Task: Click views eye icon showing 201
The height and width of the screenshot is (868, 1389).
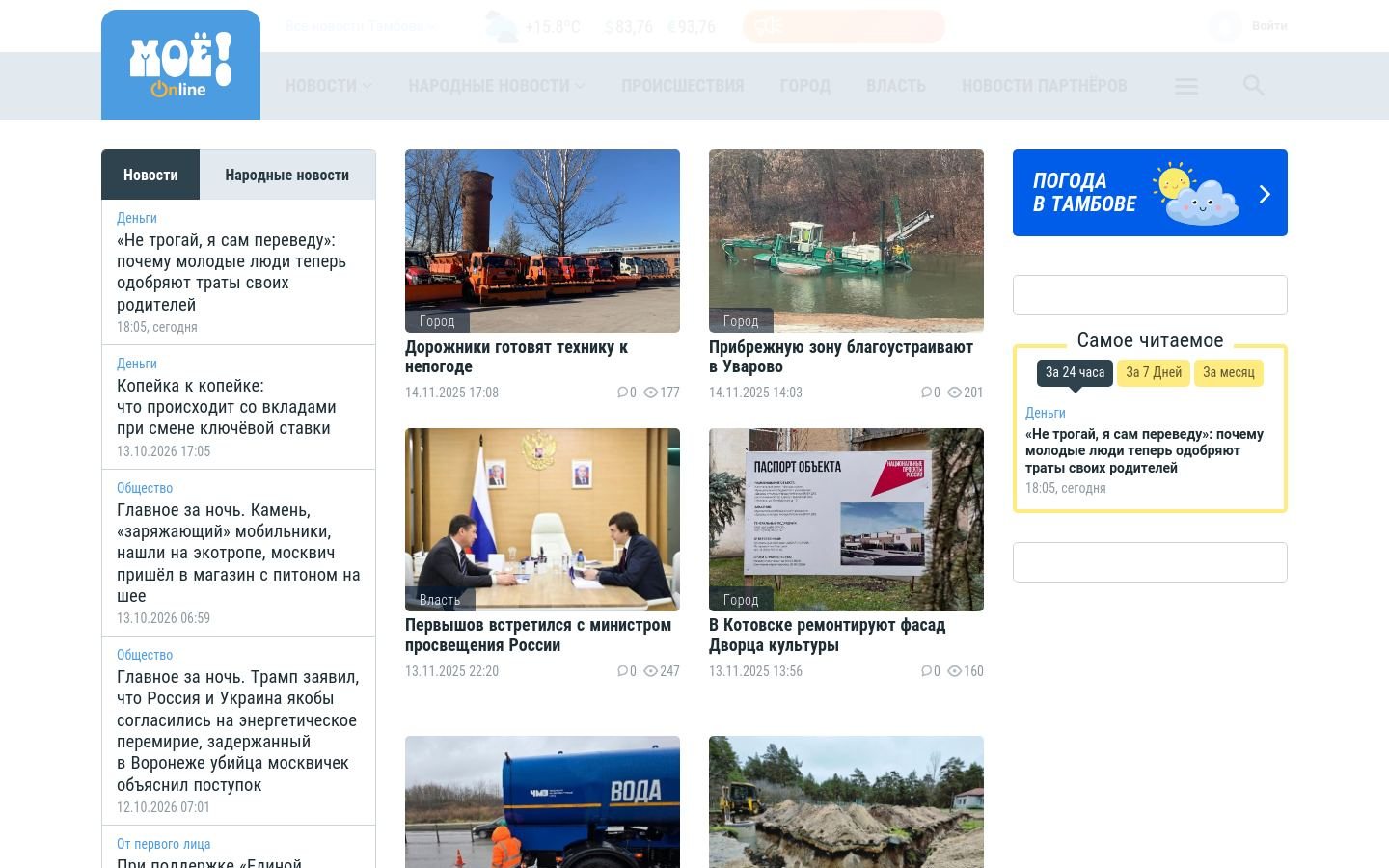Action: 954,393
